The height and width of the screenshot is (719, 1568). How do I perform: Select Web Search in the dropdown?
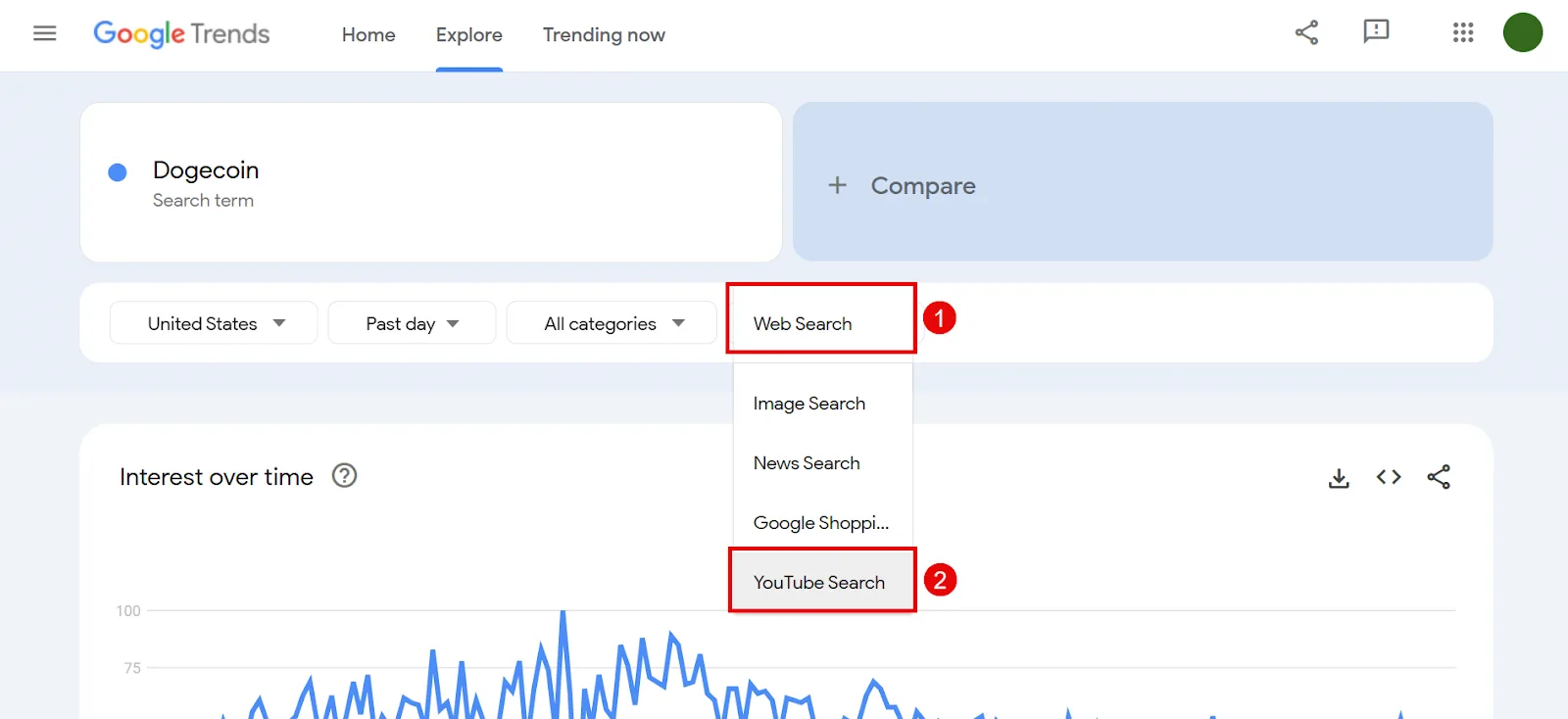[x=822, y=323]
